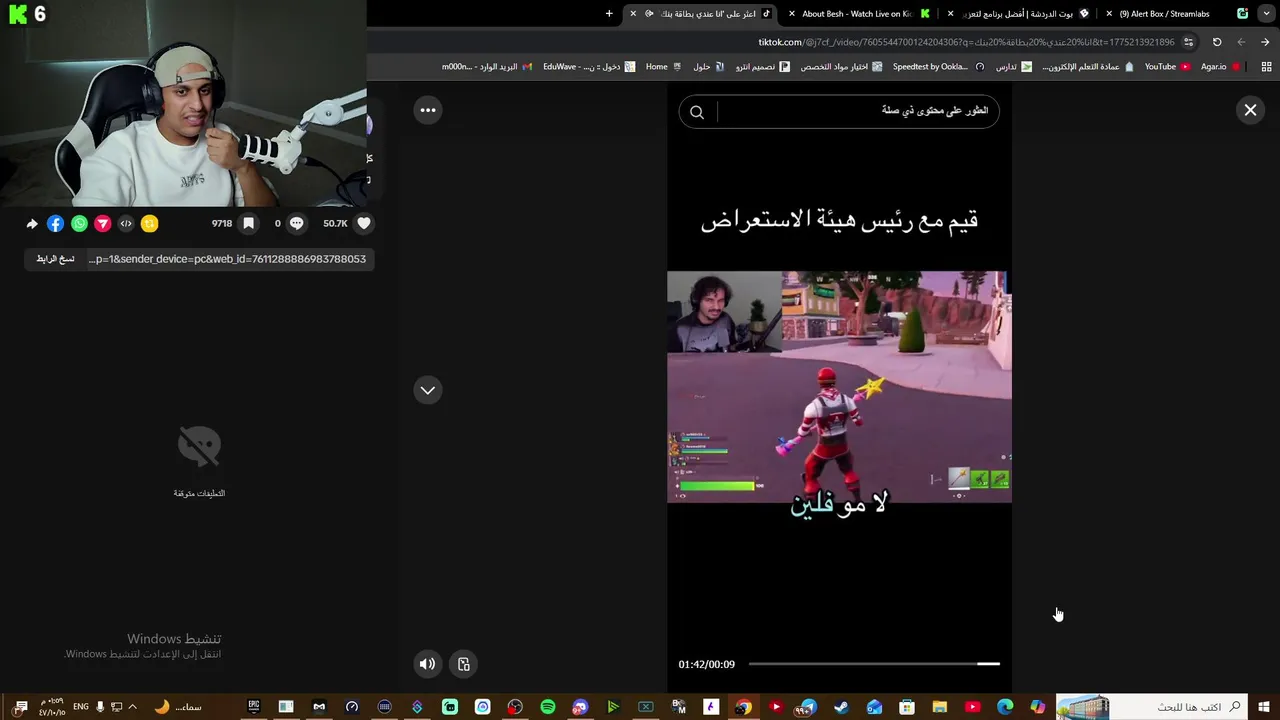Open the YouTube bookmark

coord(1167,67)
